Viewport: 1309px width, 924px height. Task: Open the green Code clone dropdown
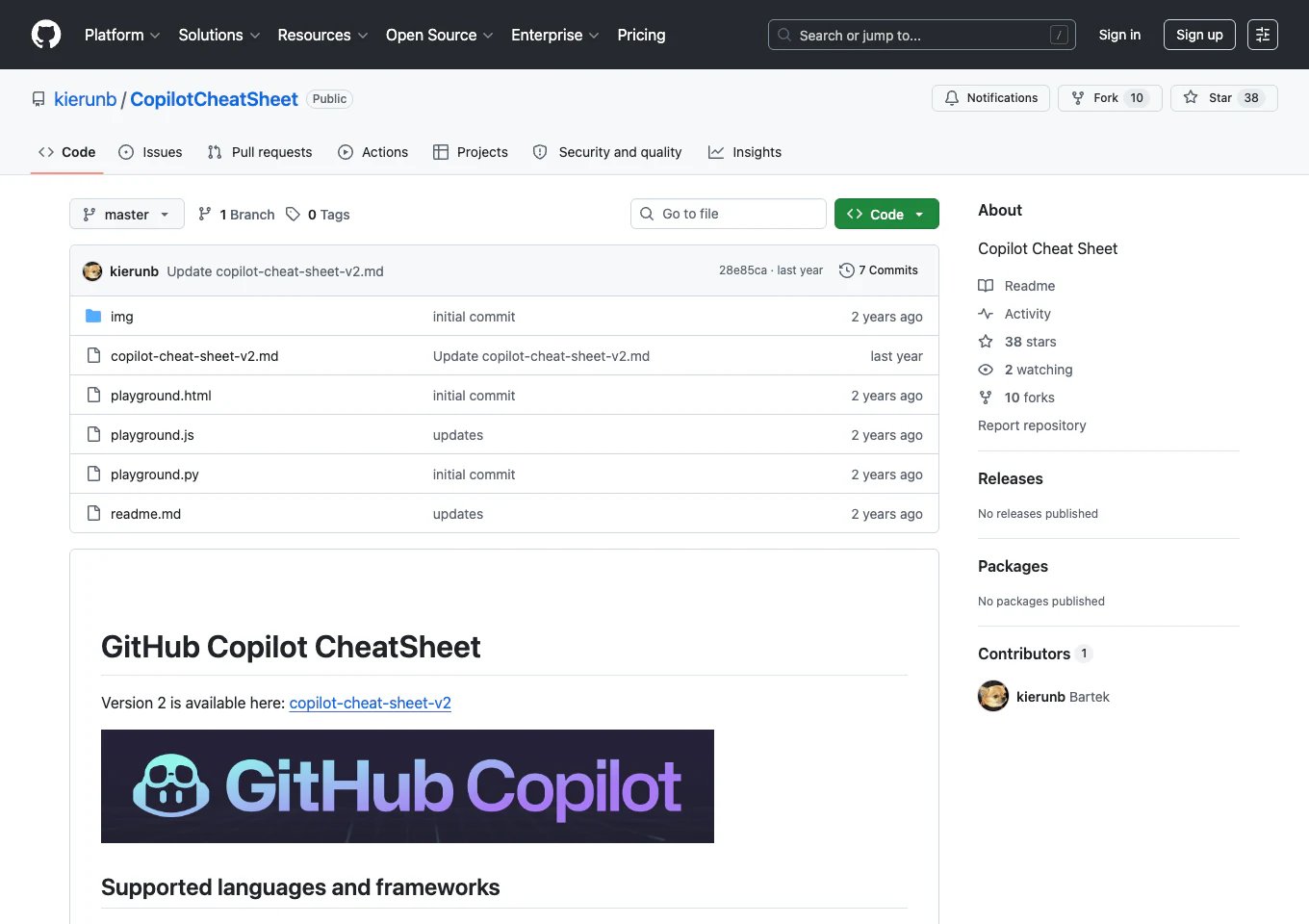886,214
